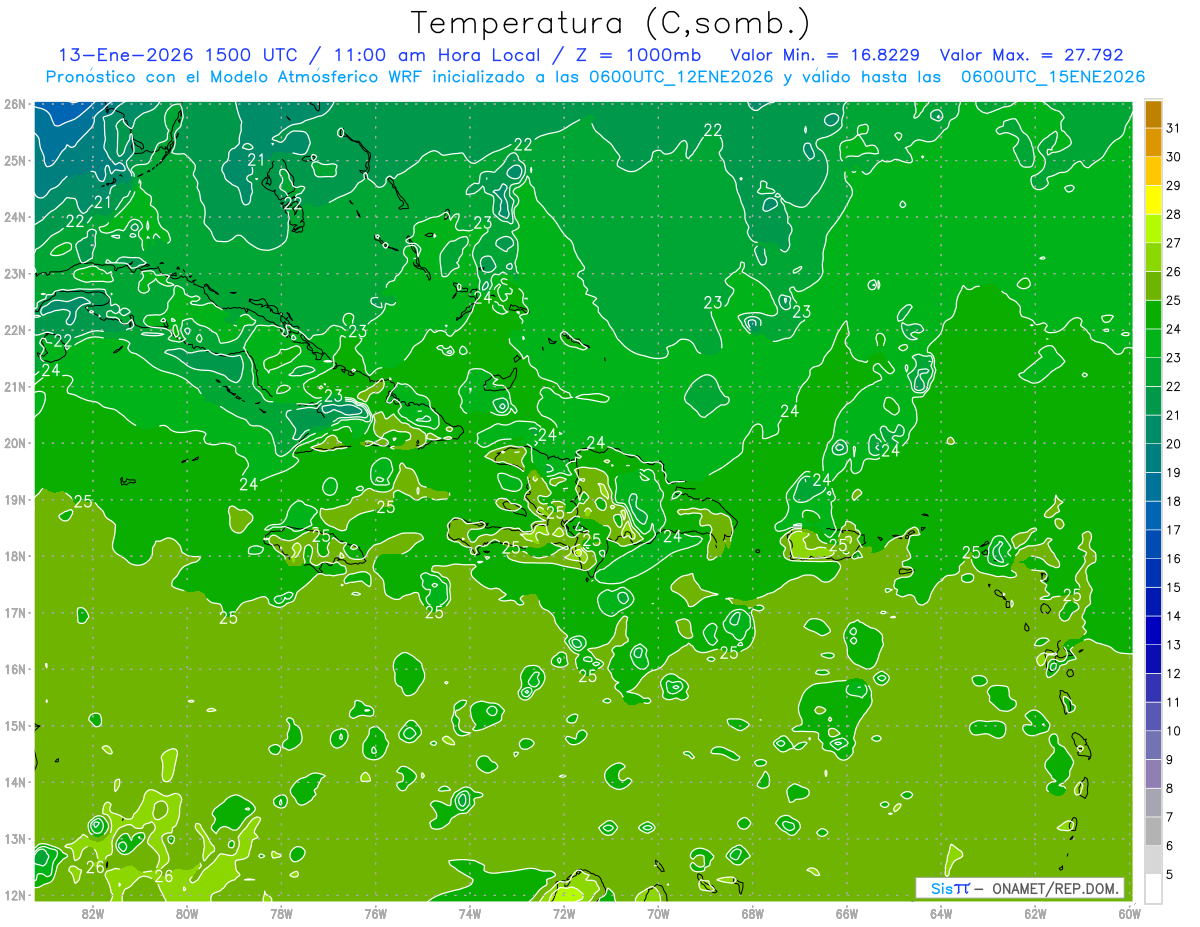Pick the purple legend swatch between 9 and 10
Viewport: 1200px width, 927px height.
click(1153, 745)
